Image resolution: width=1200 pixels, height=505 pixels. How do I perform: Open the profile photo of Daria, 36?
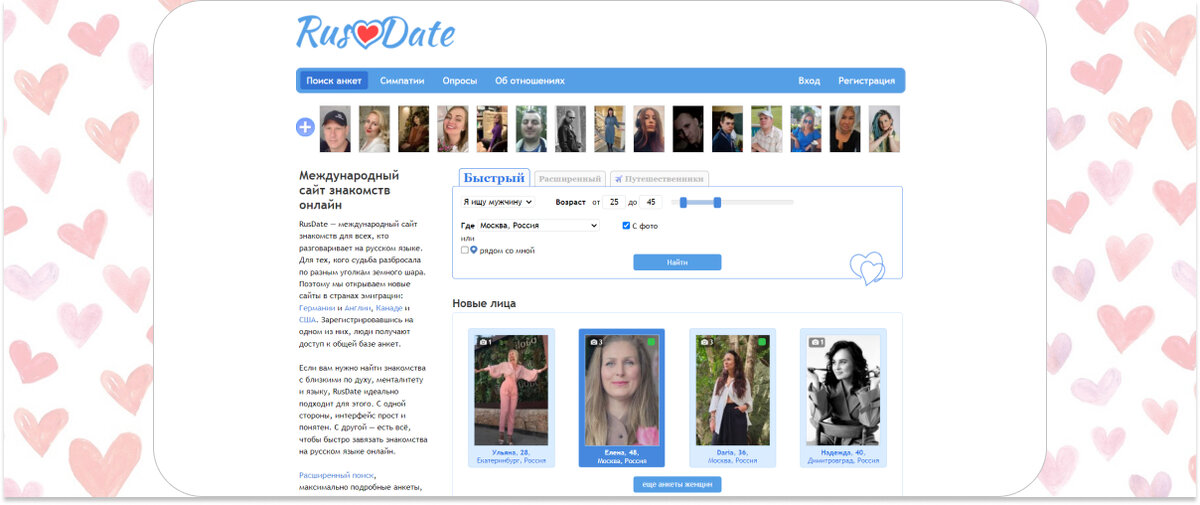[x=731, y=390]
